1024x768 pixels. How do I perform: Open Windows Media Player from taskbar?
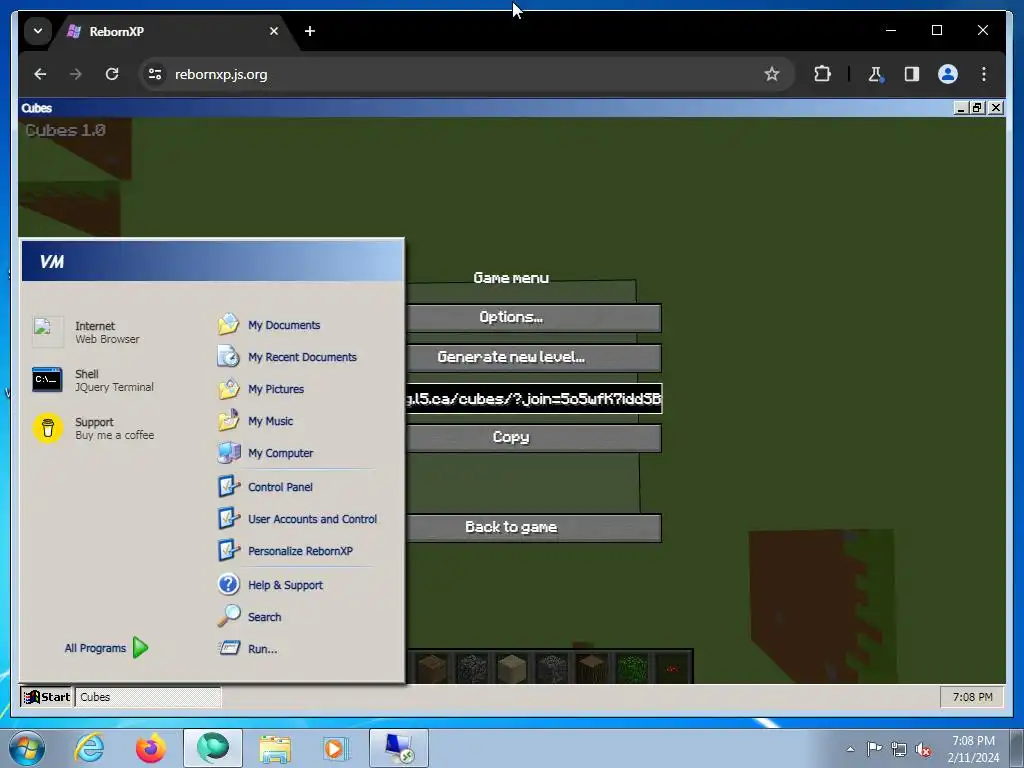tap(336, 748)
